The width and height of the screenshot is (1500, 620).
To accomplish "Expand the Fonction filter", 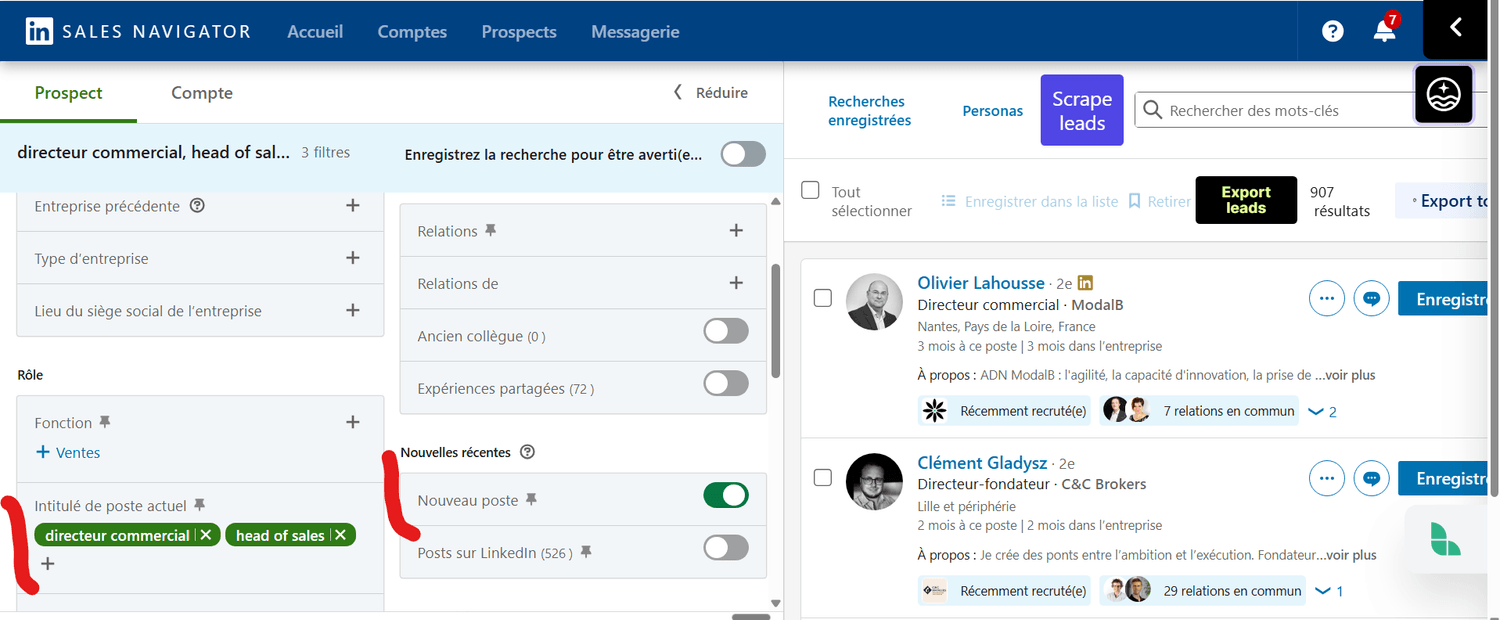I will [352, 422].
